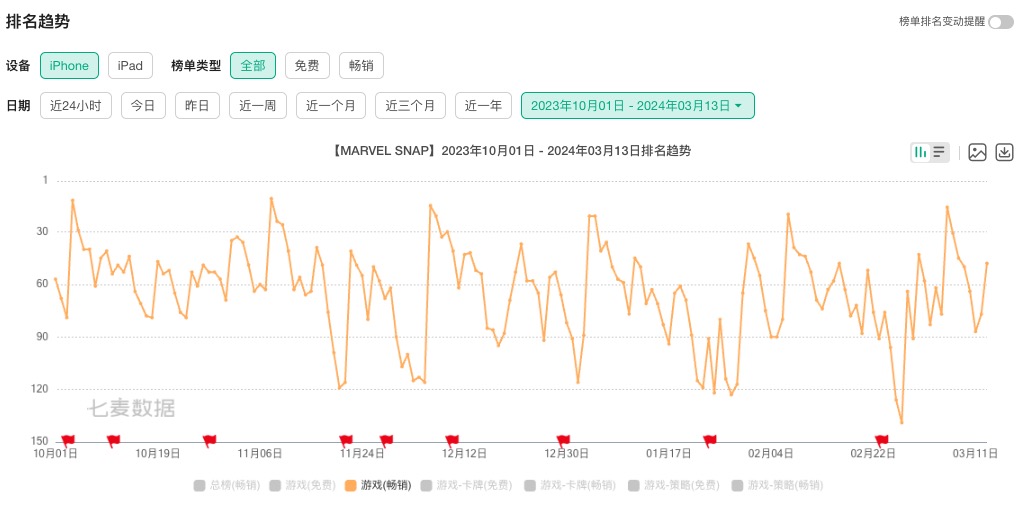Show the 游戏(免费) legend series

pyautogui.click(x=303, y=486)
